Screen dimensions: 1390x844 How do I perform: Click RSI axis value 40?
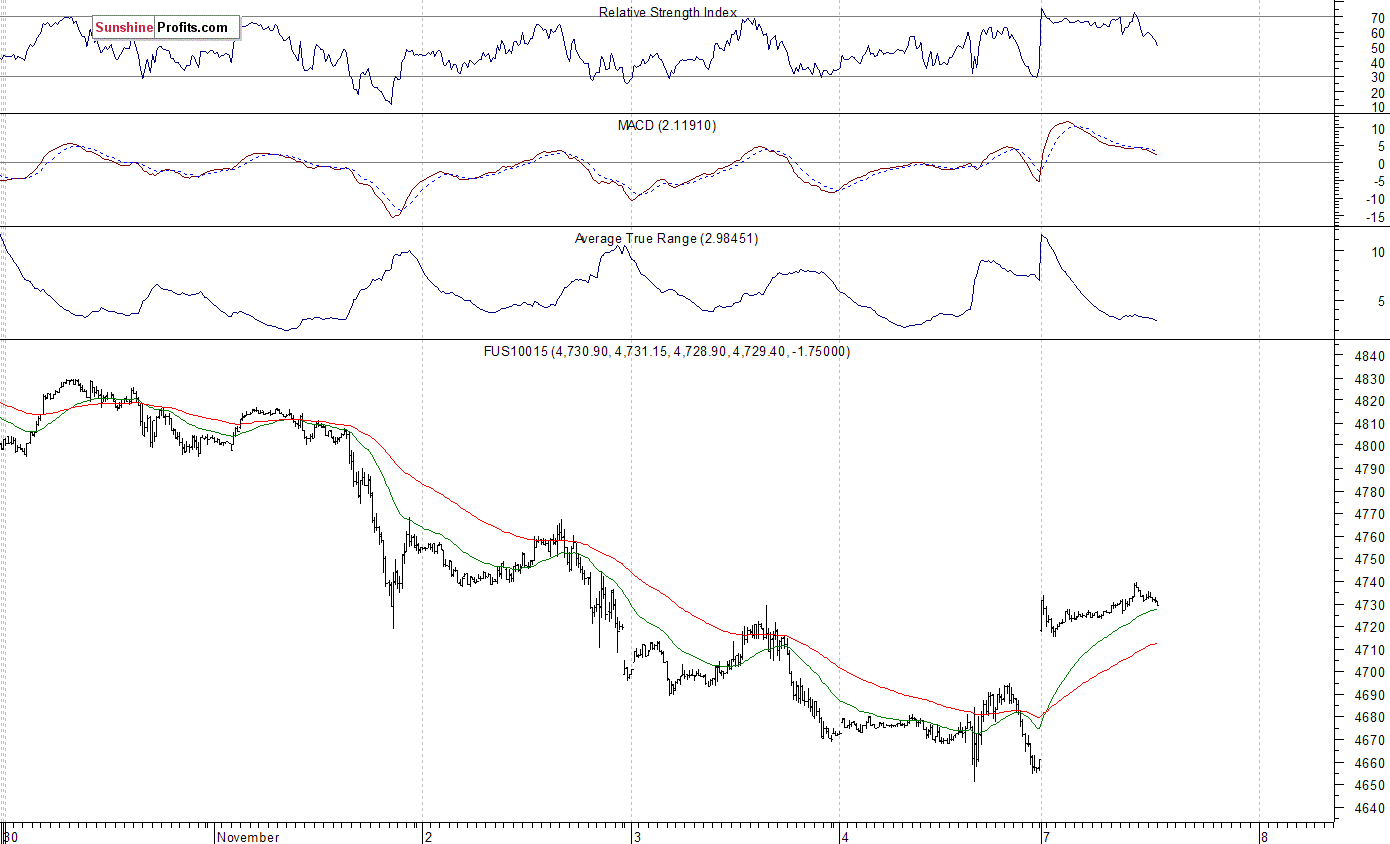click(x=1378, y=62)
